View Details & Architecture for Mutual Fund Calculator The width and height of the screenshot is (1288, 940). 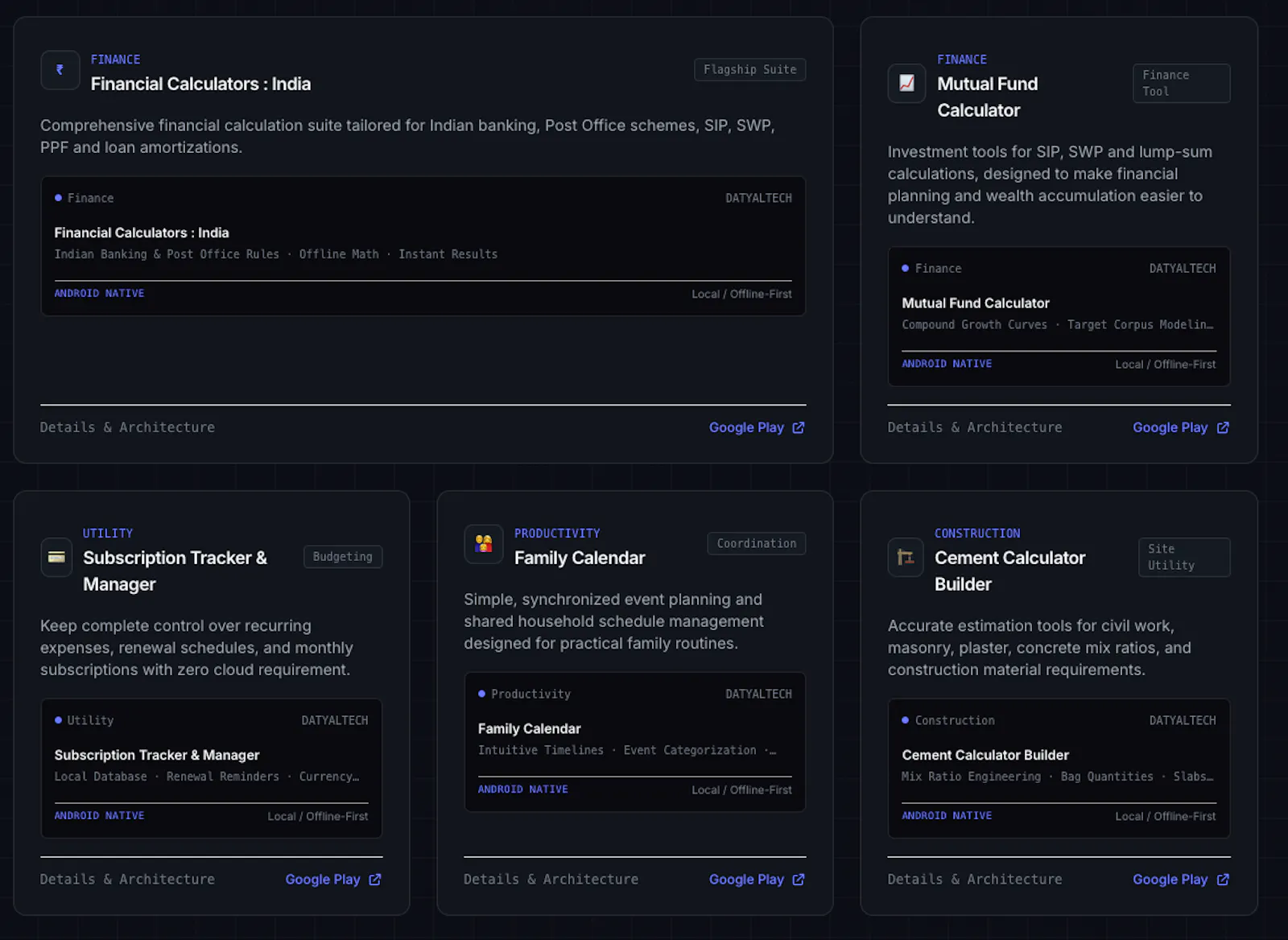(x=975, y=427)
